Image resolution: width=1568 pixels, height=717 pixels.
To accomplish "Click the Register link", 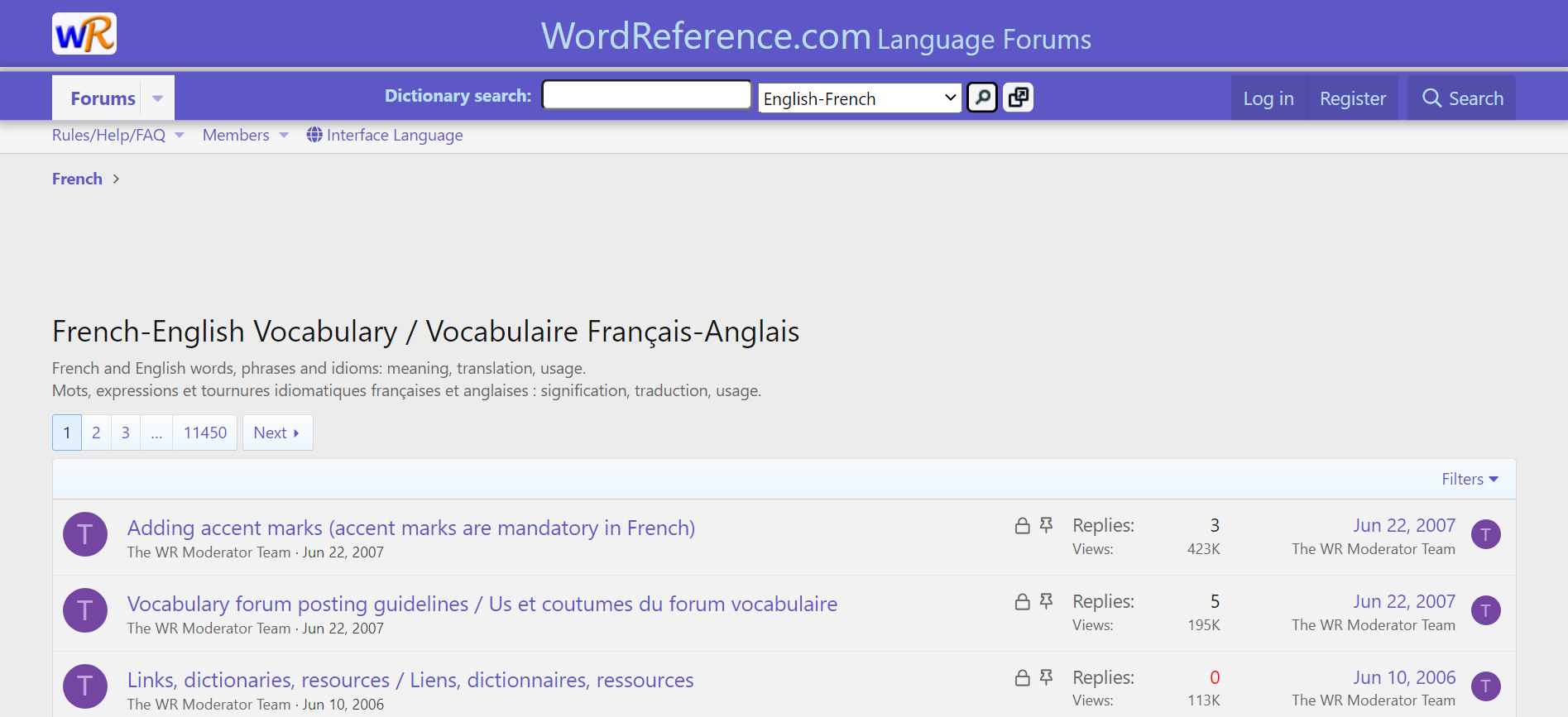I will pos(1353,98).
